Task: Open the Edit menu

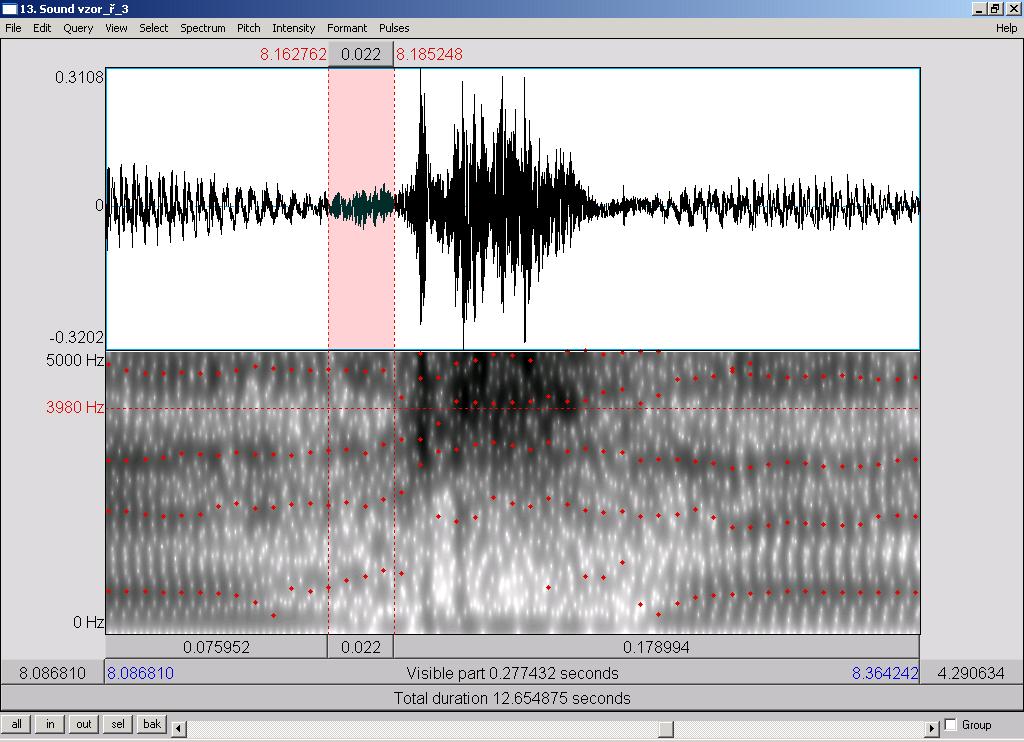Action: [x=42, y=28]
